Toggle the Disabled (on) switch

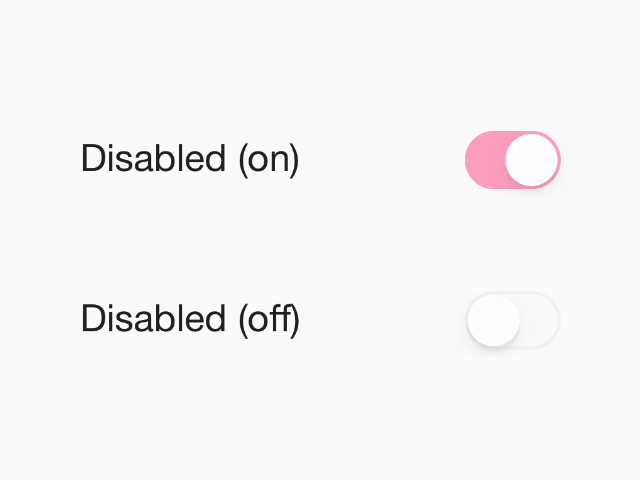tap(512, 160)
